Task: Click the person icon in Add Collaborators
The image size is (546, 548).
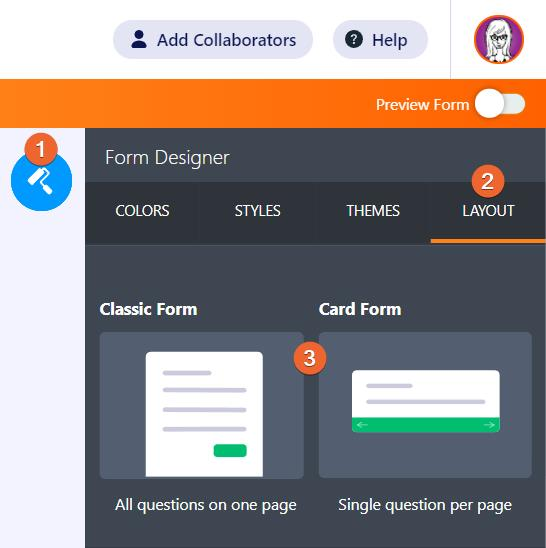Action: (139, 39)
